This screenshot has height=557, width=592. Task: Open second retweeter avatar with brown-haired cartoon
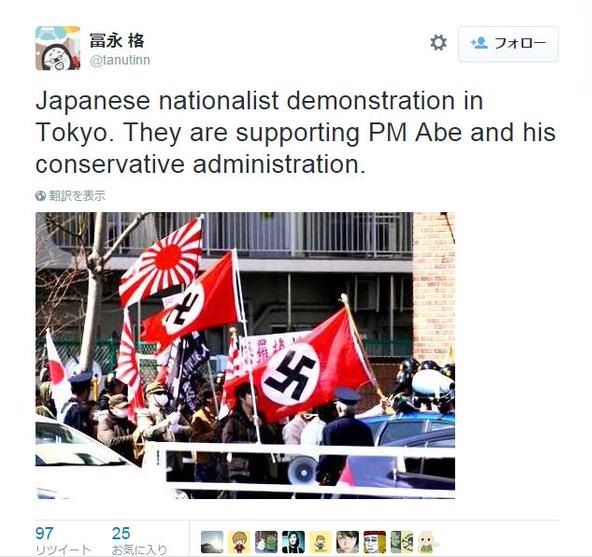(x=239, y=542)
